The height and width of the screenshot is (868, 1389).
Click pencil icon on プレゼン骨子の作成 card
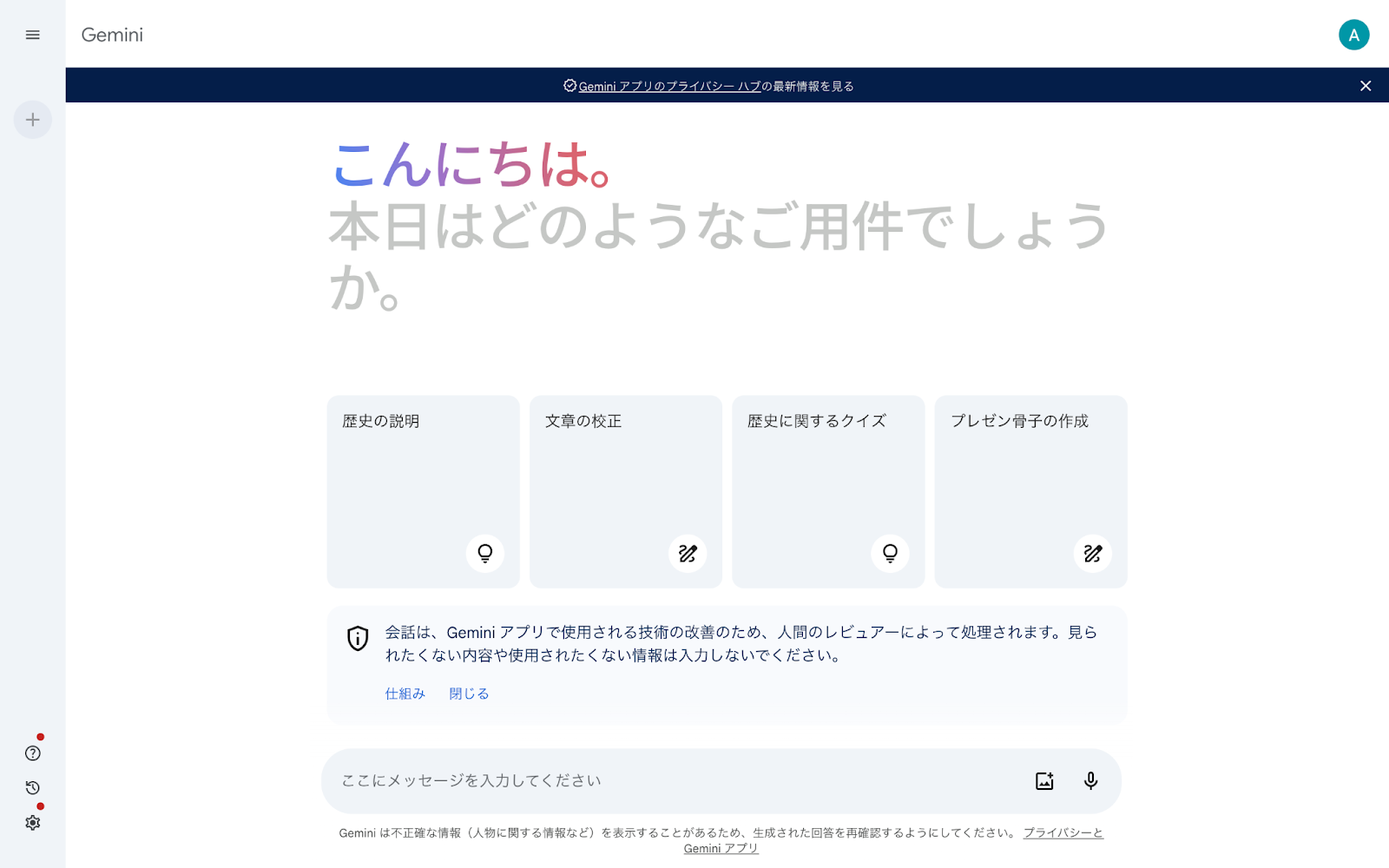coord(1093,553)
